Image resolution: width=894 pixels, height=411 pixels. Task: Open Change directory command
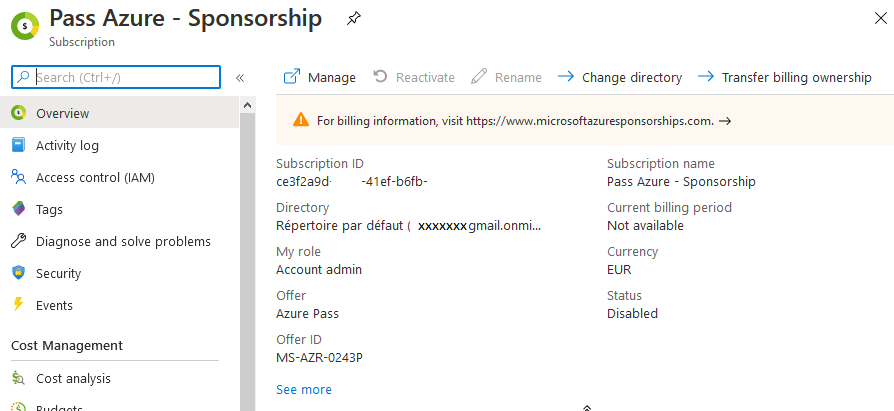[x=632, y=78]
